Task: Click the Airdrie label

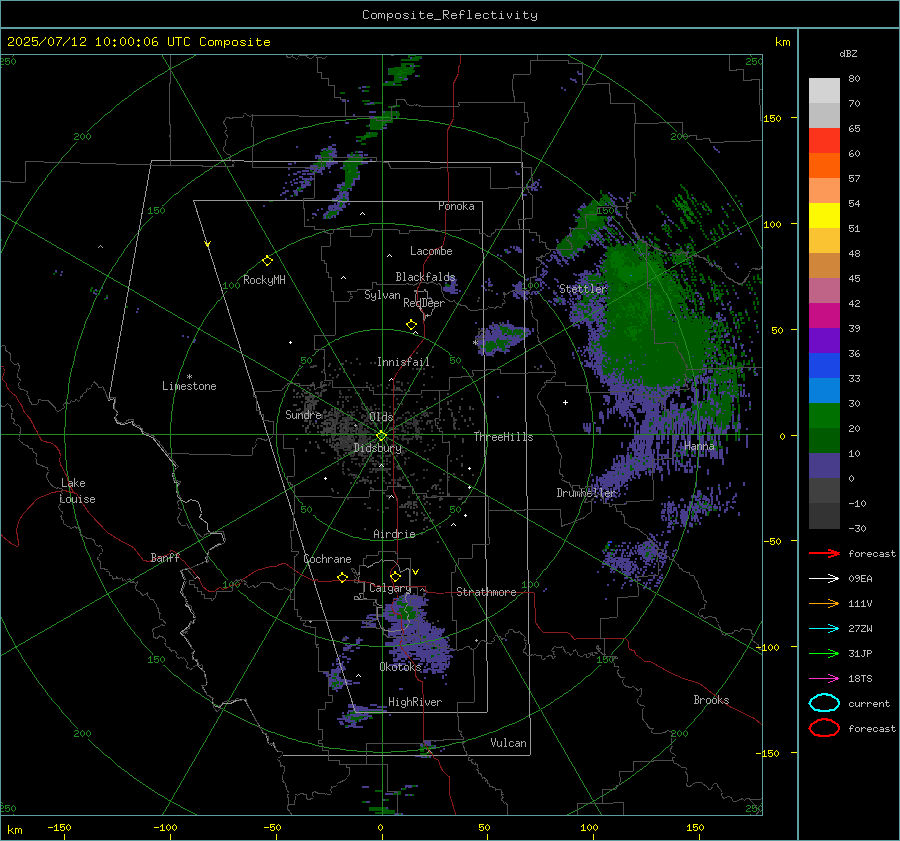Action: pos(394,534)
